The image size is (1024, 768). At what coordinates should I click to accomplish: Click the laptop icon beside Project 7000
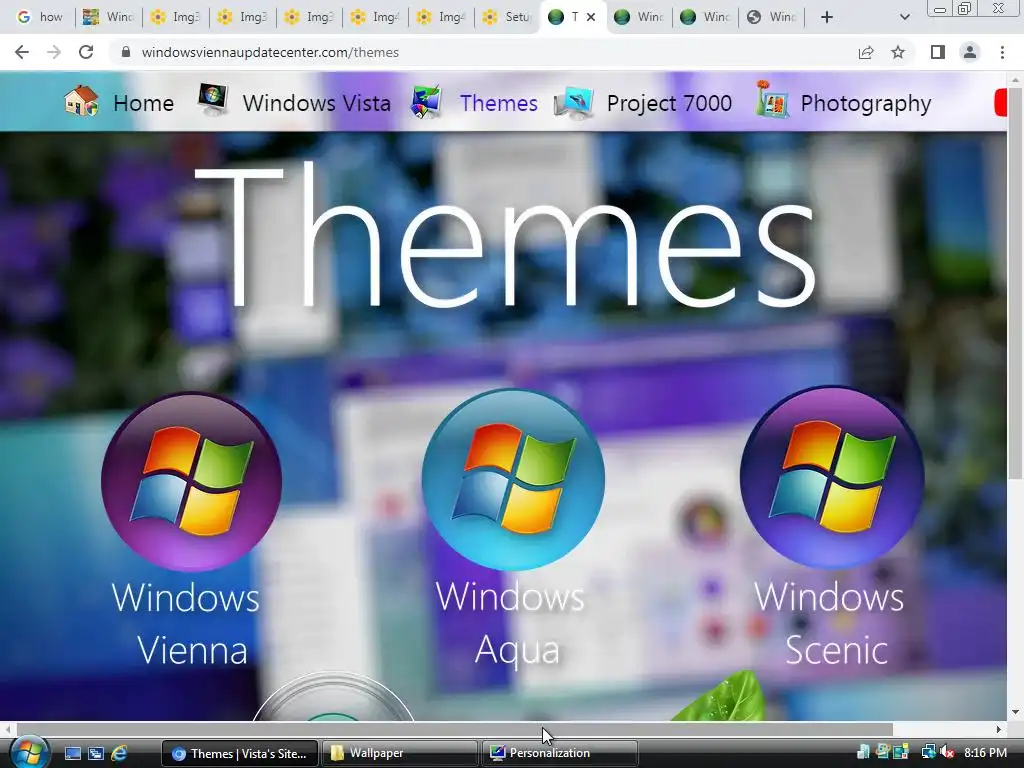click(573, 103)
